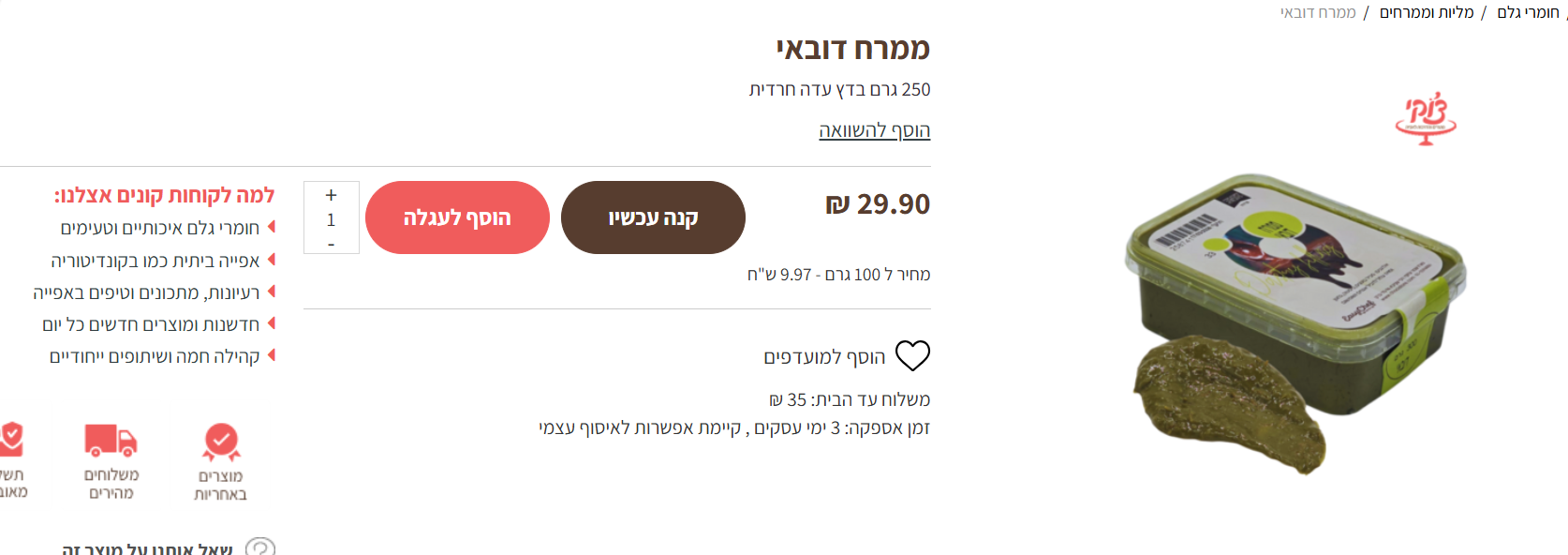Viewport: 1568px width, 555px height.
Task: Select the 'ממרח דובאי' breadcrumb item
Action: coord(1318,12)
